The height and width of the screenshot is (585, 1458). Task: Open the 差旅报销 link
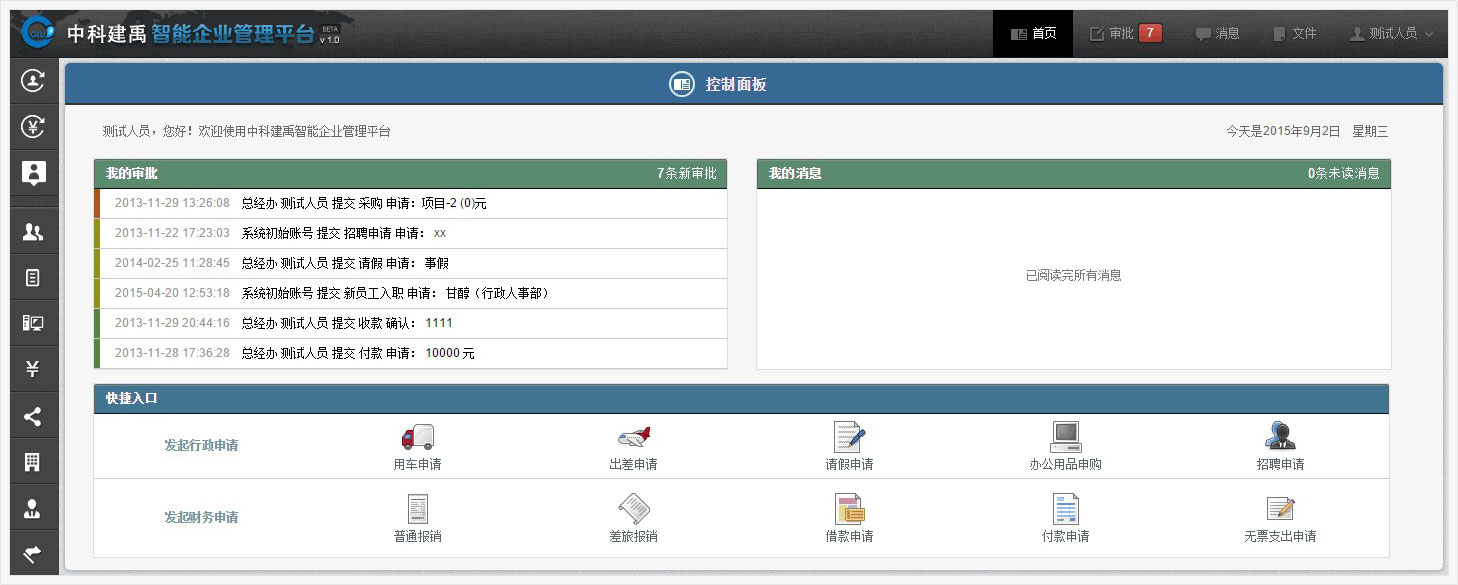click(x=633, y=537)
